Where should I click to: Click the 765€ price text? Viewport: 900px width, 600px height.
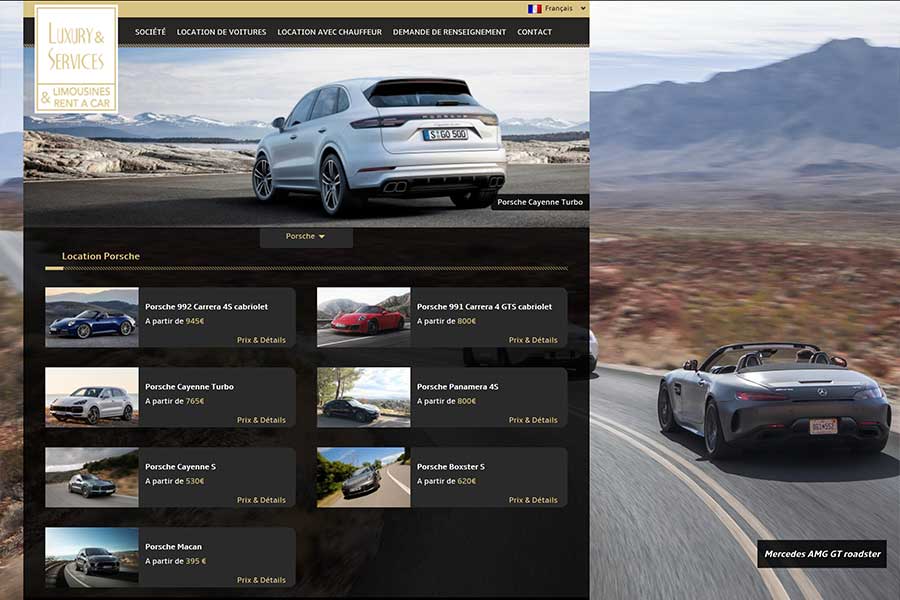pyautogui.click(x=195, y=401)
